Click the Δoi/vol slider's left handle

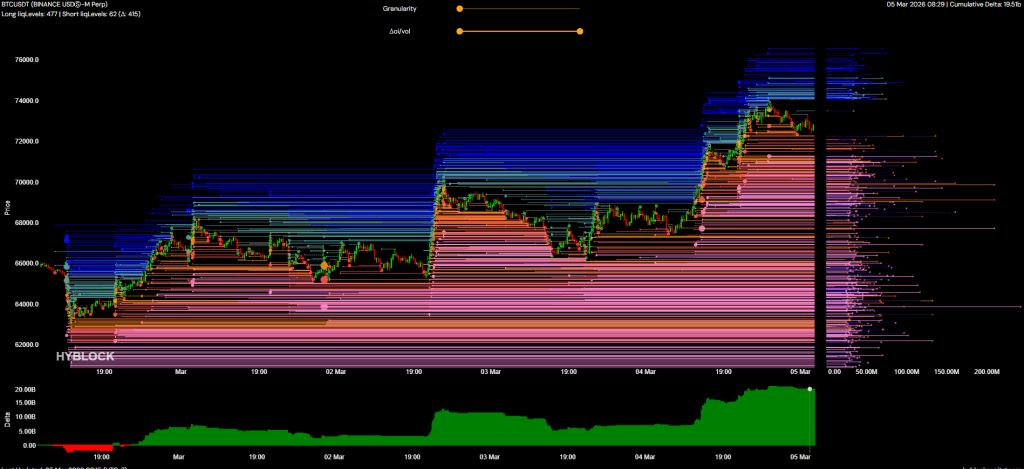[459, 31]
